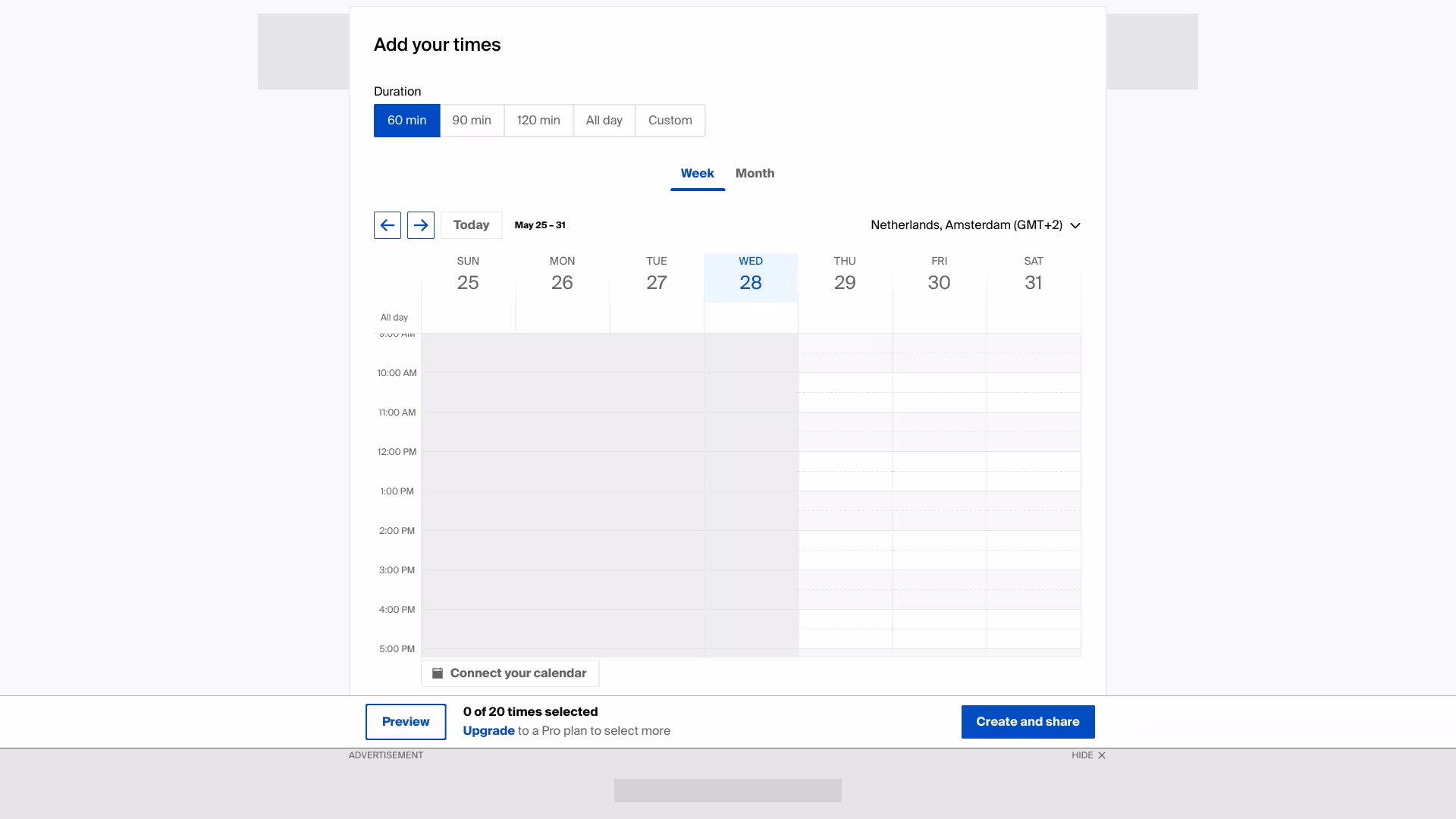Viewport: 1456px width, 819px height.
Task: Click Create and share button
Action: click(x=1028, y=722)
